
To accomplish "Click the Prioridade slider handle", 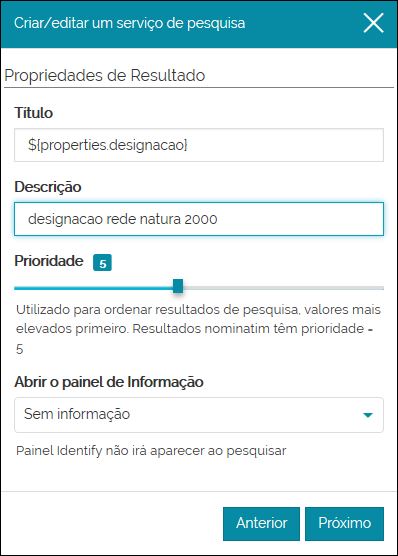I will point(178,286).
